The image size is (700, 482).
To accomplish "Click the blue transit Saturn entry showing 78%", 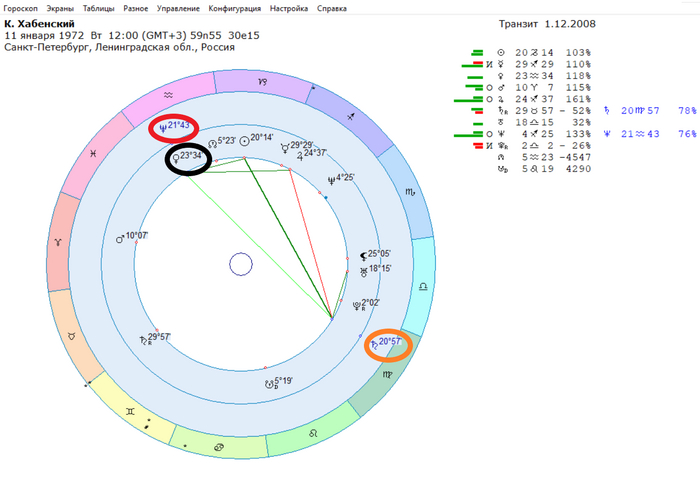I will 650,111.
